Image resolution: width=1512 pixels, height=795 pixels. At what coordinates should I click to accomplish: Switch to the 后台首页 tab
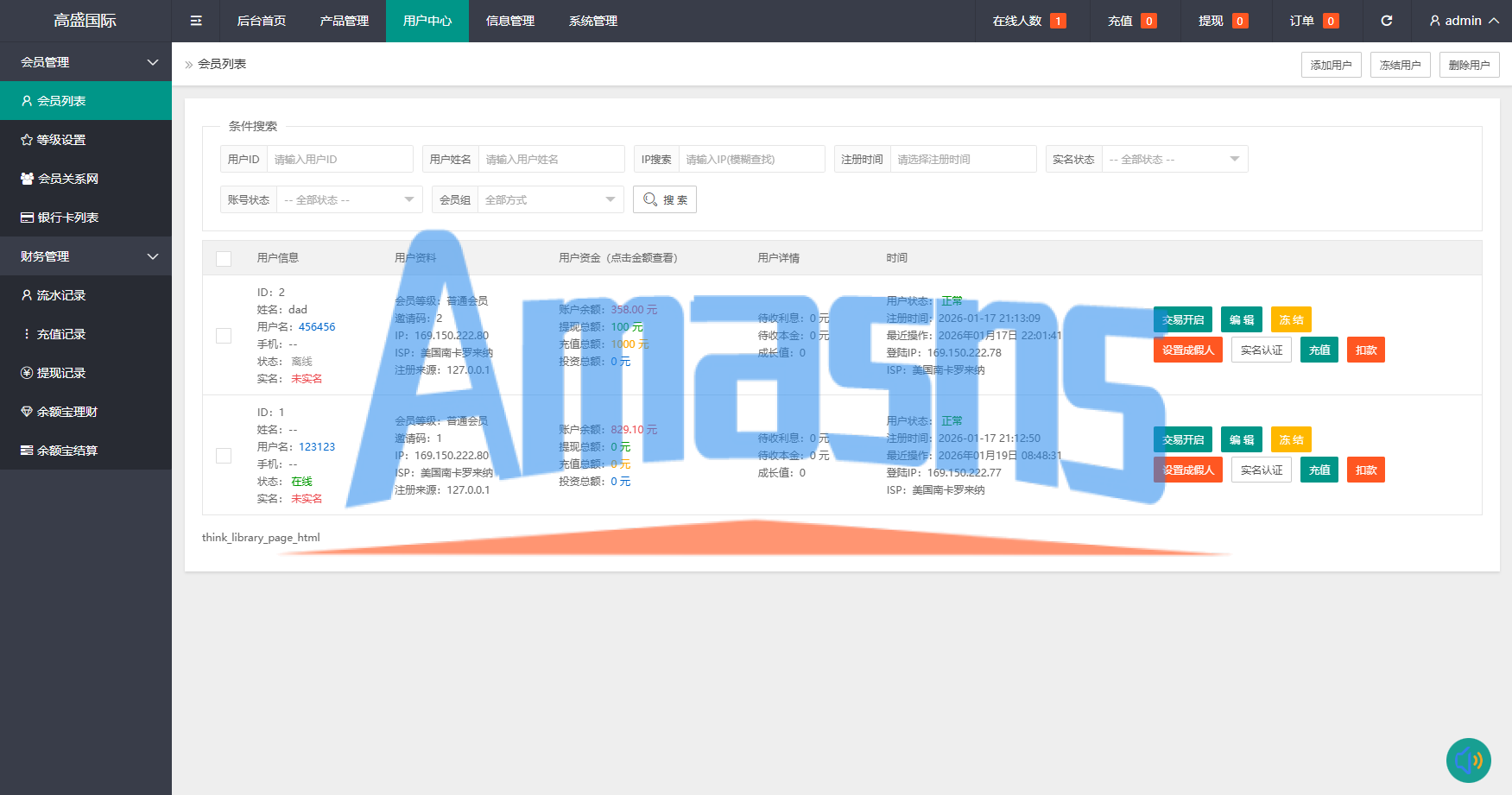click(262, 21)
